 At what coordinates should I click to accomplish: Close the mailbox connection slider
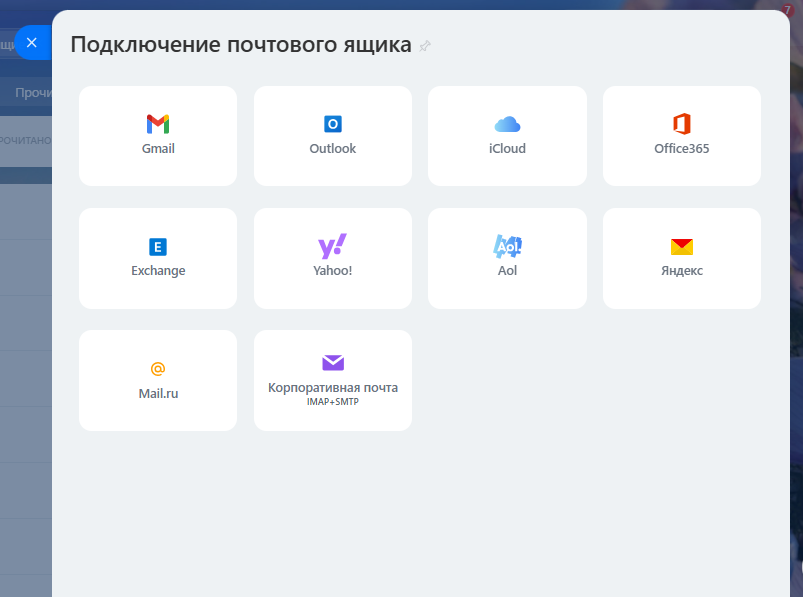32,42
